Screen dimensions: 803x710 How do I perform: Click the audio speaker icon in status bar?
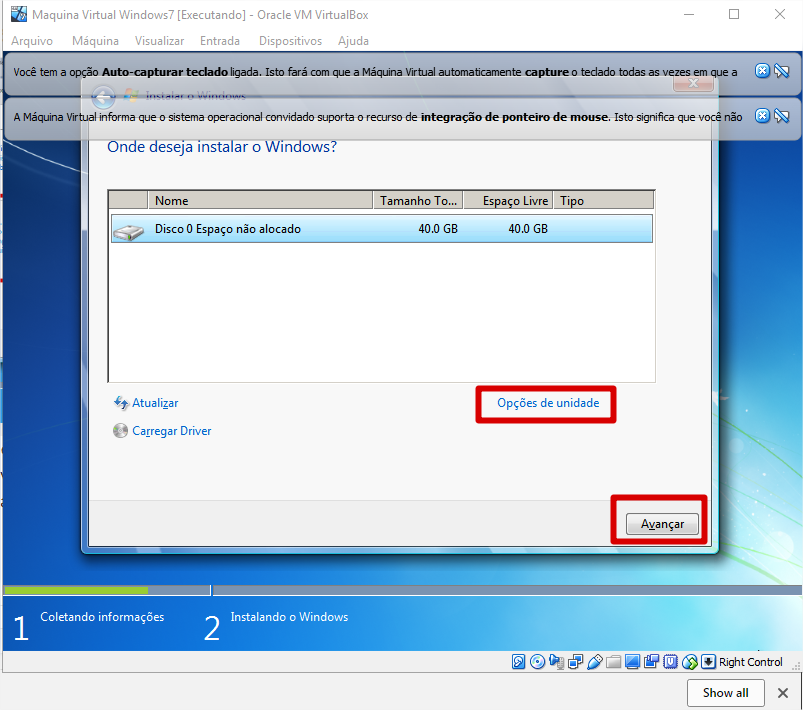[x=556, y=662]
